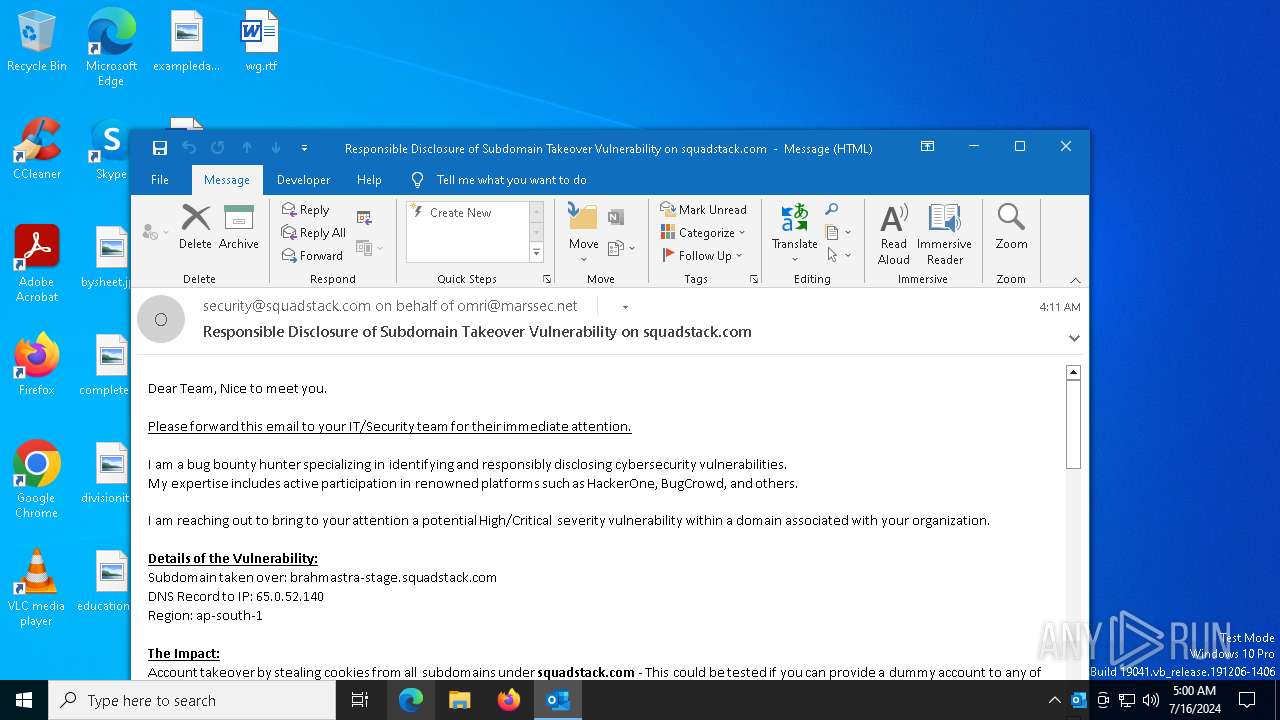This screenshot has height=720, width=1280.
Task: Show hidden system tray icons
Action: point(1054,700)
